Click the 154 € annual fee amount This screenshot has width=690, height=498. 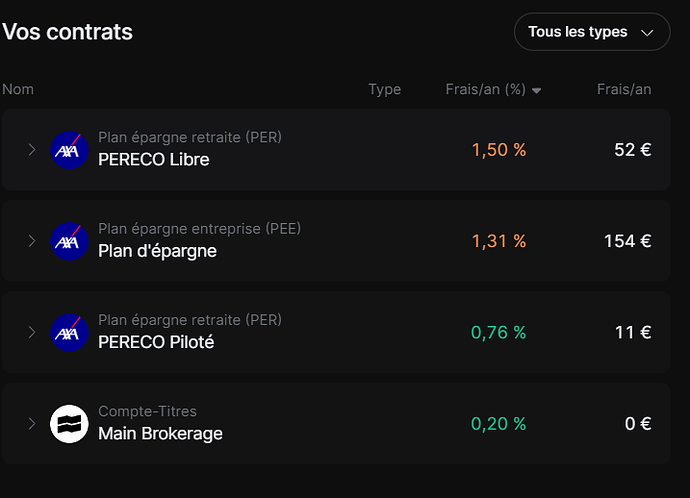pos(628,241)
